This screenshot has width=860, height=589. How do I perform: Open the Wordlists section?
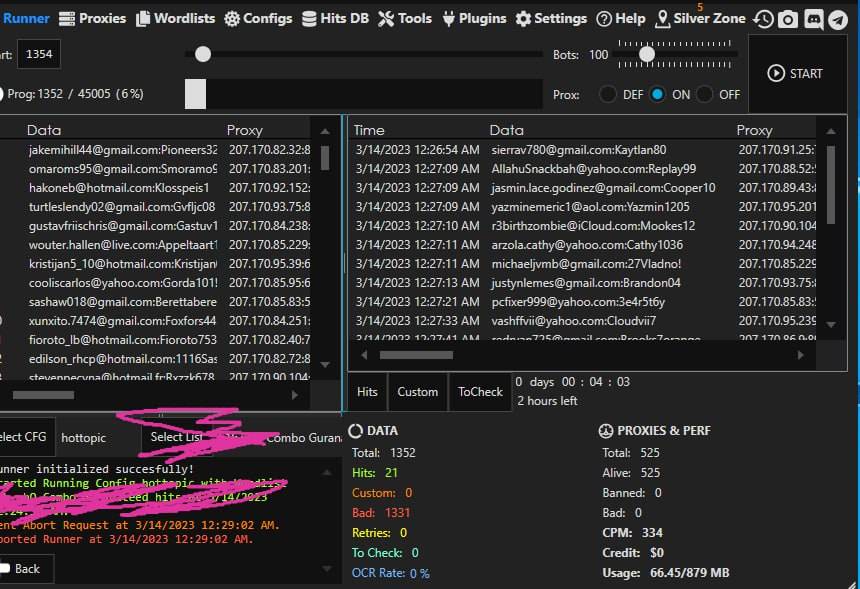click(x=176, y=19)
